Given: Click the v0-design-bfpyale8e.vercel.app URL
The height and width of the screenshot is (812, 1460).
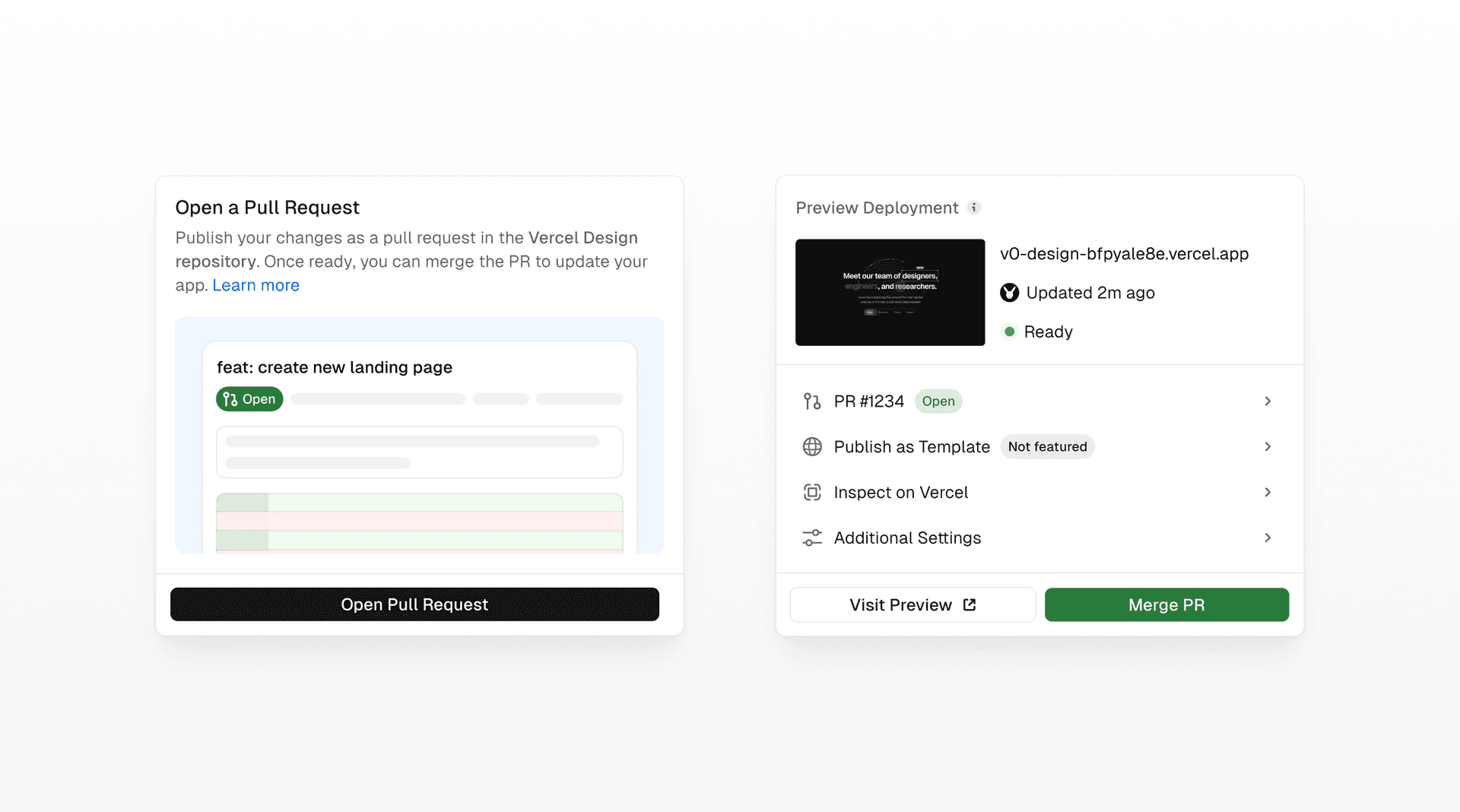Looking at the screenshot, I should click(1124, 254).
